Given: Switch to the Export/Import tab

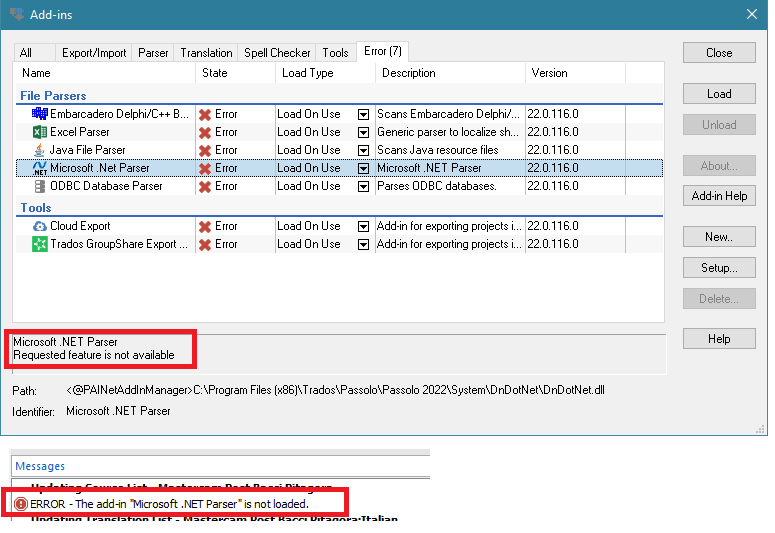Looking at the screenshot, I should click(93, 53).
